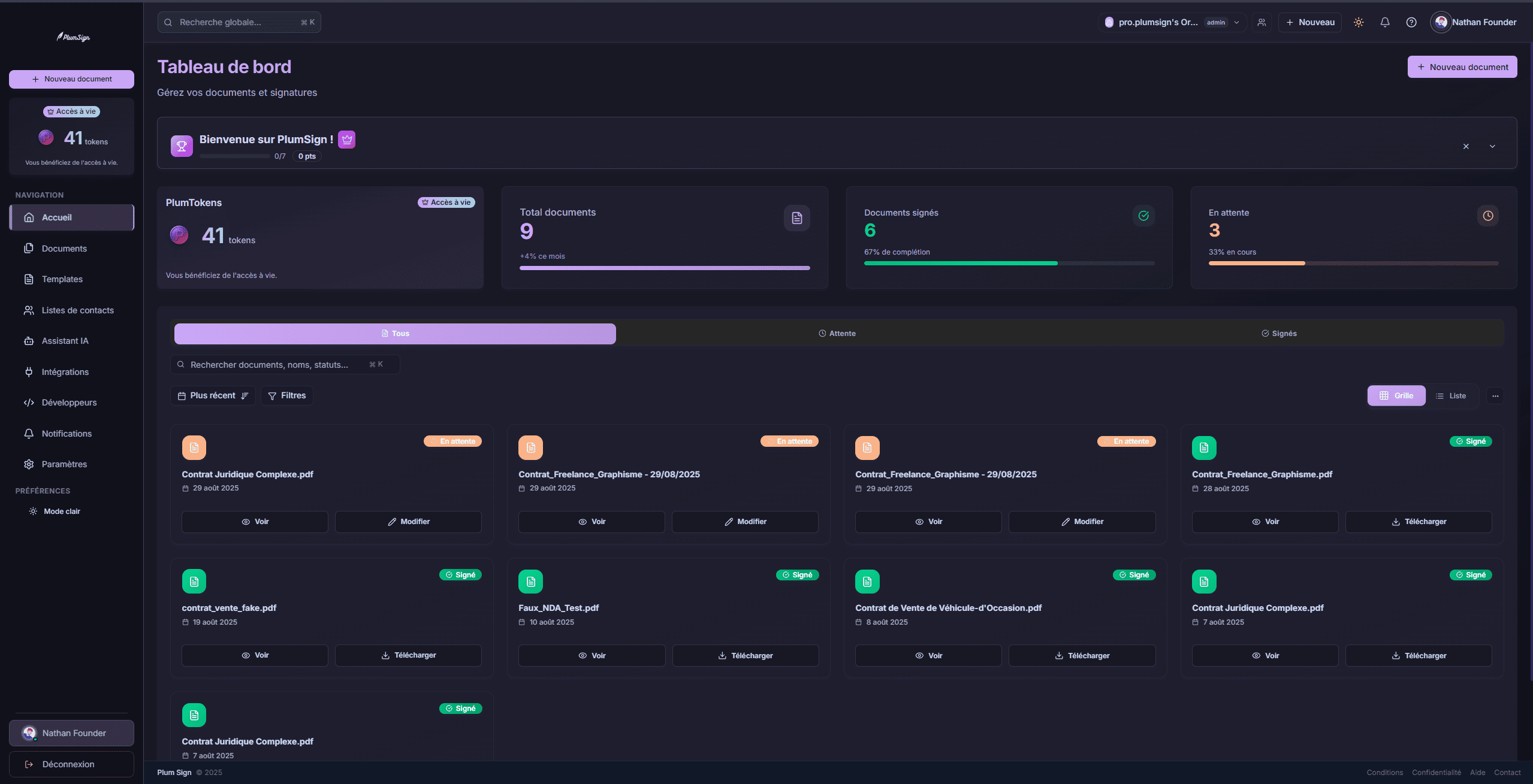Download Contrat de Vente de Véhicule-d'Occasion.pdf

coord(1082,656)
